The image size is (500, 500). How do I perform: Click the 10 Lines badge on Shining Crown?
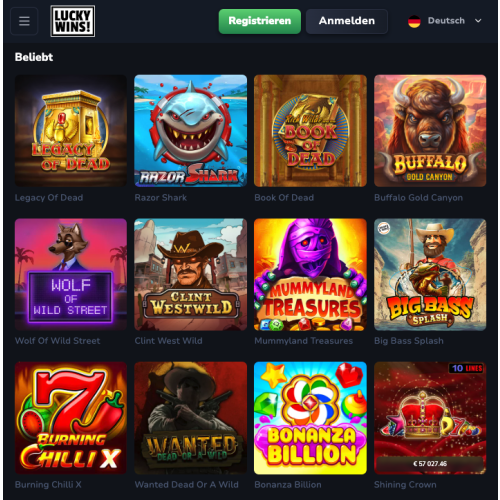467,368
